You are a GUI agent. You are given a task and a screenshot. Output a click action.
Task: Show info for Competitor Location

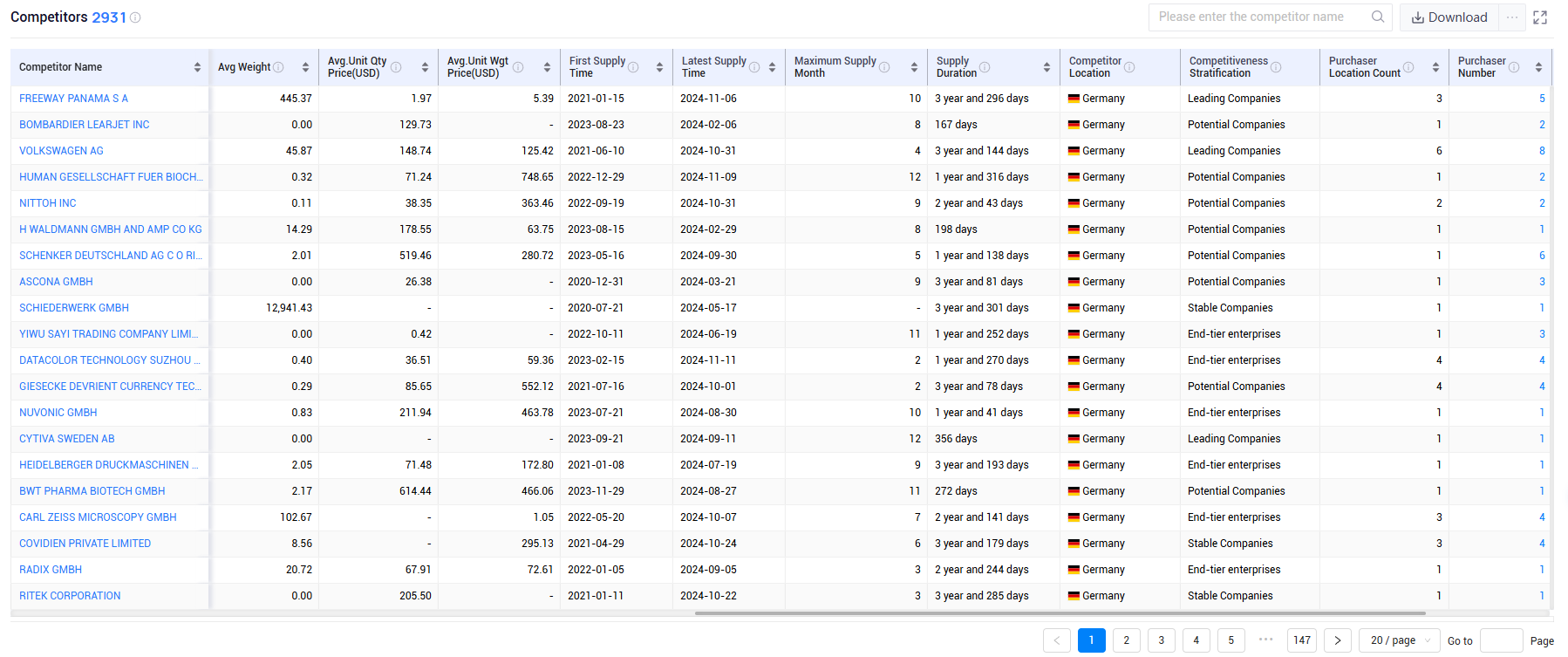(x=1129, y=67)
